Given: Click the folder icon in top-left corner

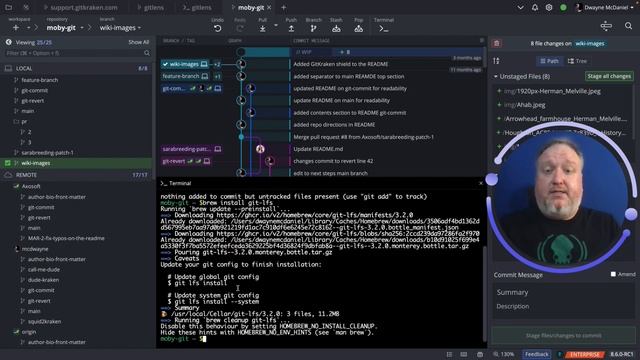Looking at the screenshot, I should pos(8,7).
